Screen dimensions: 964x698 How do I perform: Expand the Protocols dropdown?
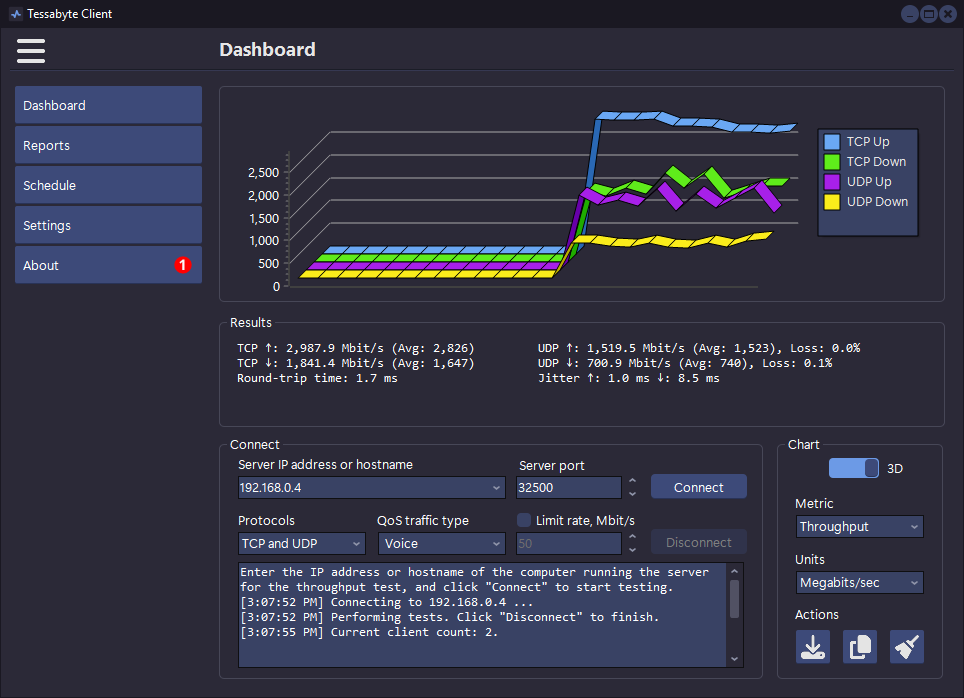tap(301, 543)
